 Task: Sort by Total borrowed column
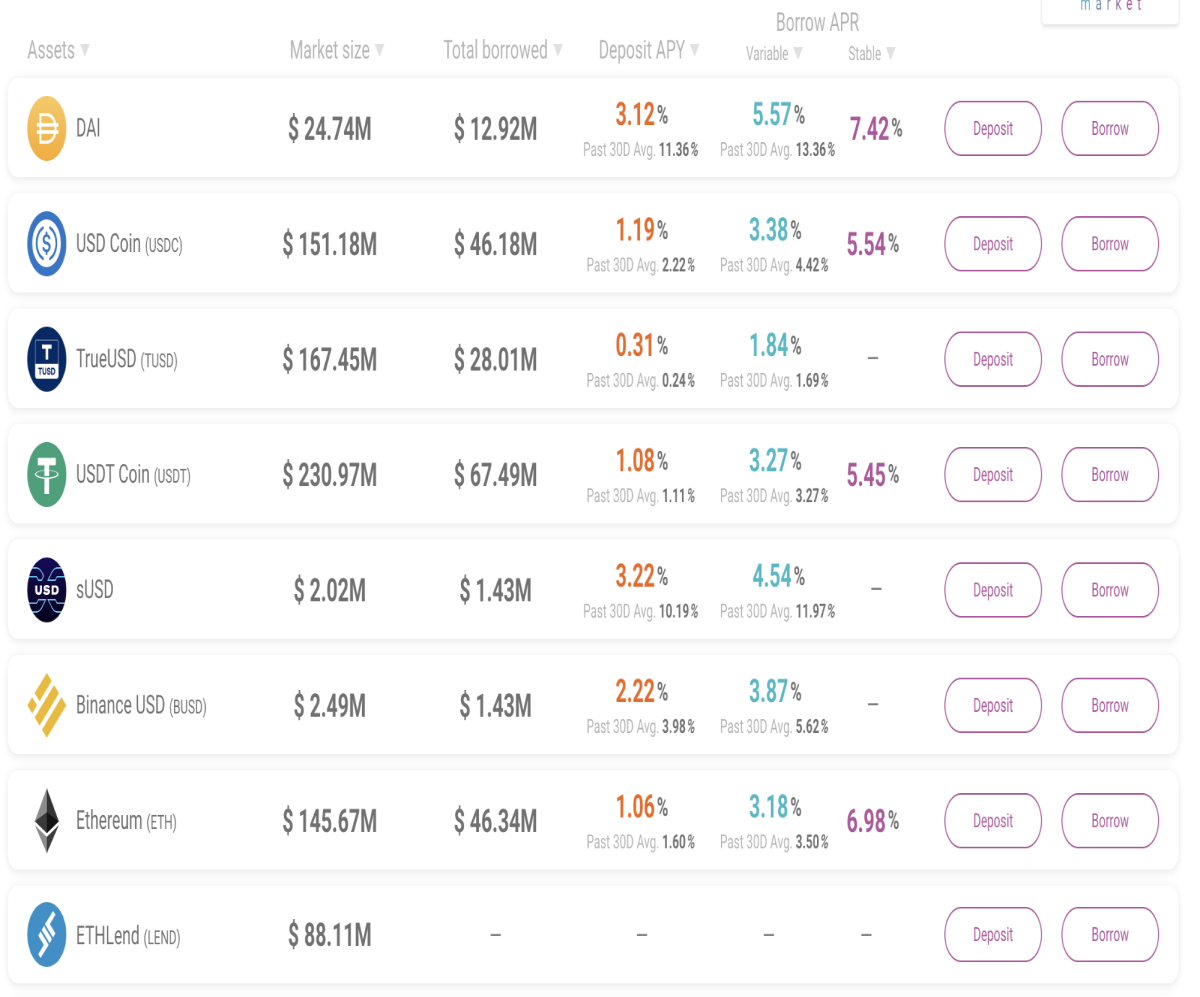[x=503, y=50]
